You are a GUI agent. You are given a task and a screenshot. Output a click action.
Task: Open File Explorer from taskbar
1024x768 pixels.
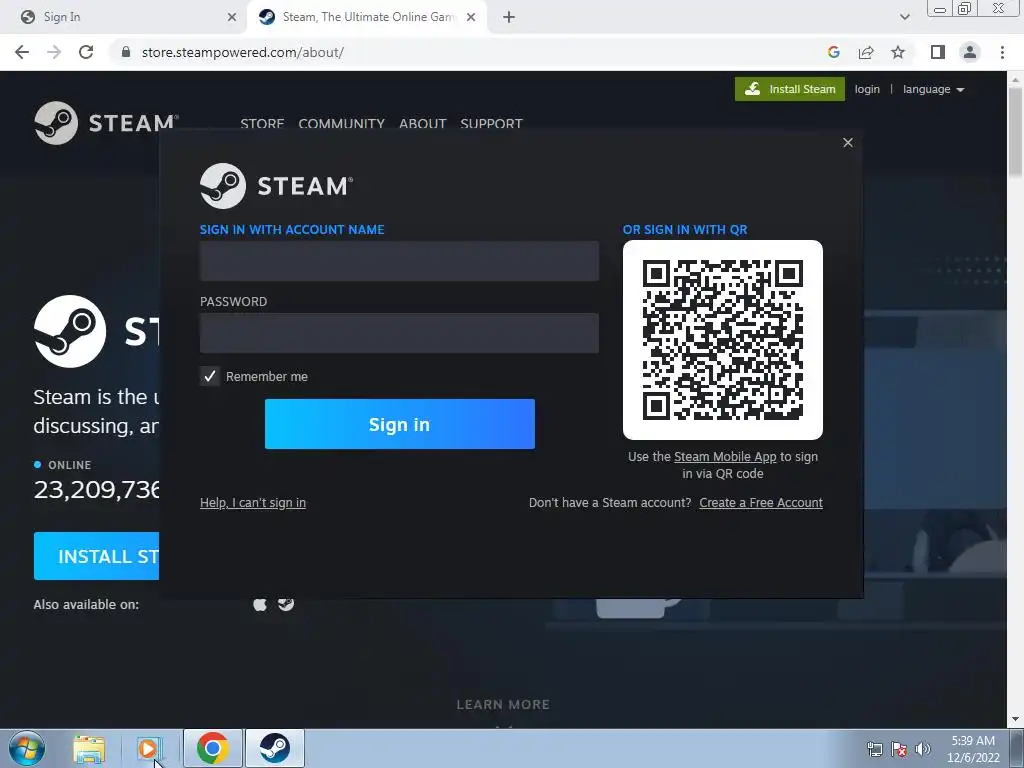point(89,748)
